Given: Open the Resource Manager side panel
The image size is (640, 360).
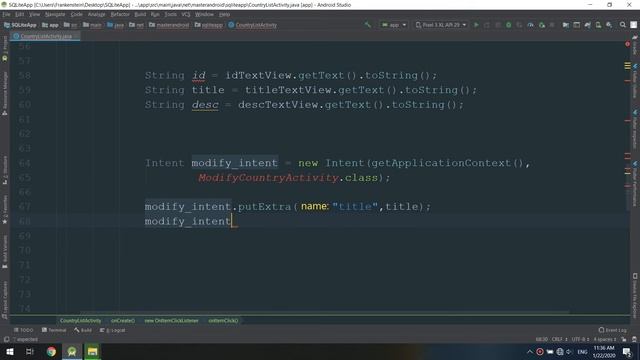Looking at the screenshot, I should point(5,93).
